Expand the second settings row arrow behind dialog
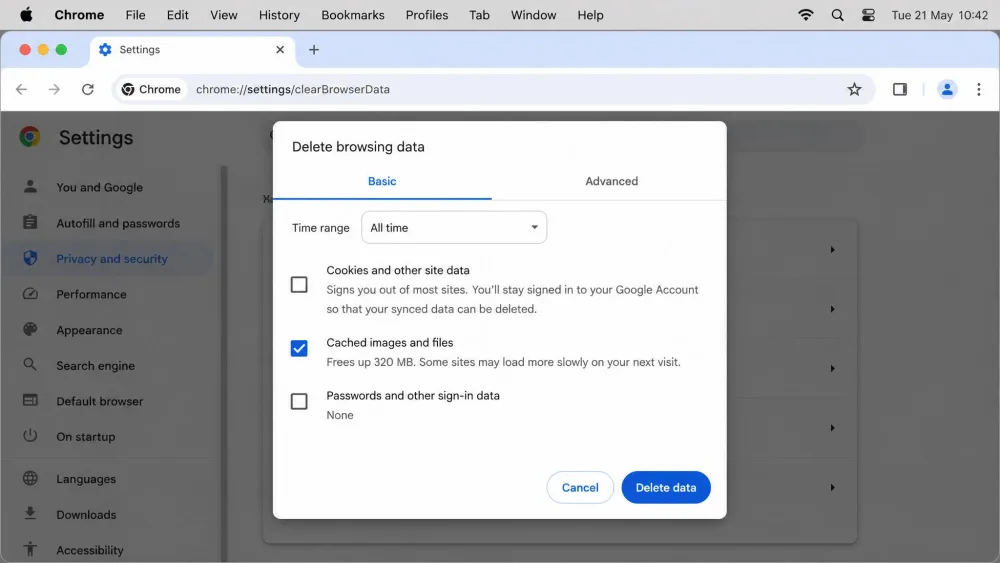This screenshot has width=1000, height=563. (x=832, y=309)
